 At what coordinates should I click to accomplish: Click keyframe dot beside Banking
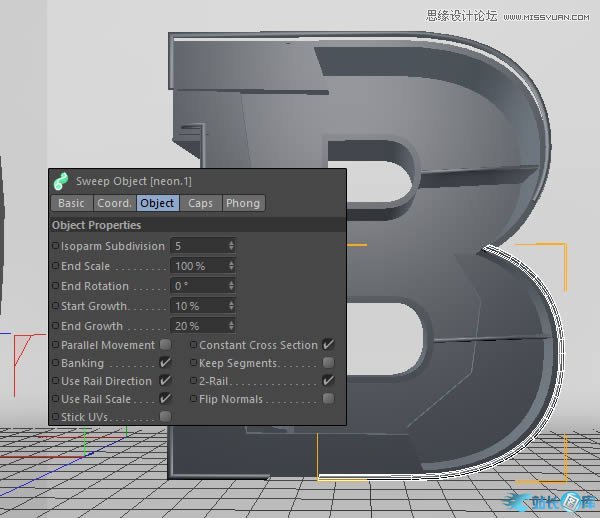[55, 363]
